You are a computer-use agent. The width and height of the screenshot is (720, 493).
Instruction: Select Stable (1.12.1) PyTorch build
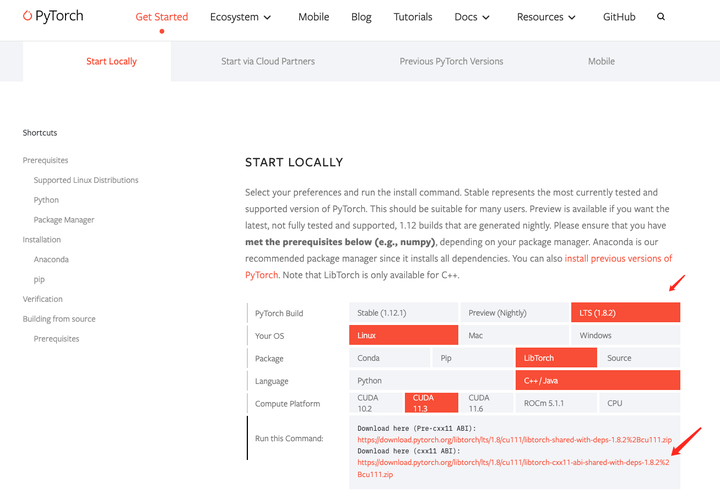coord(403,313)
